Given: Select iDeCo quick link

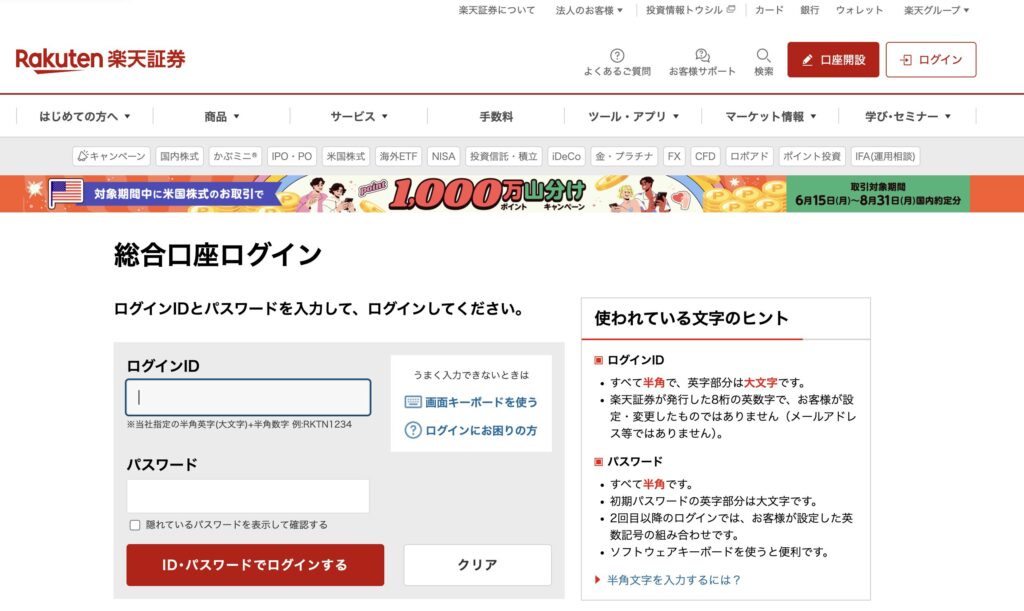Looking at the screenshot, I should (x=566, y=156).
